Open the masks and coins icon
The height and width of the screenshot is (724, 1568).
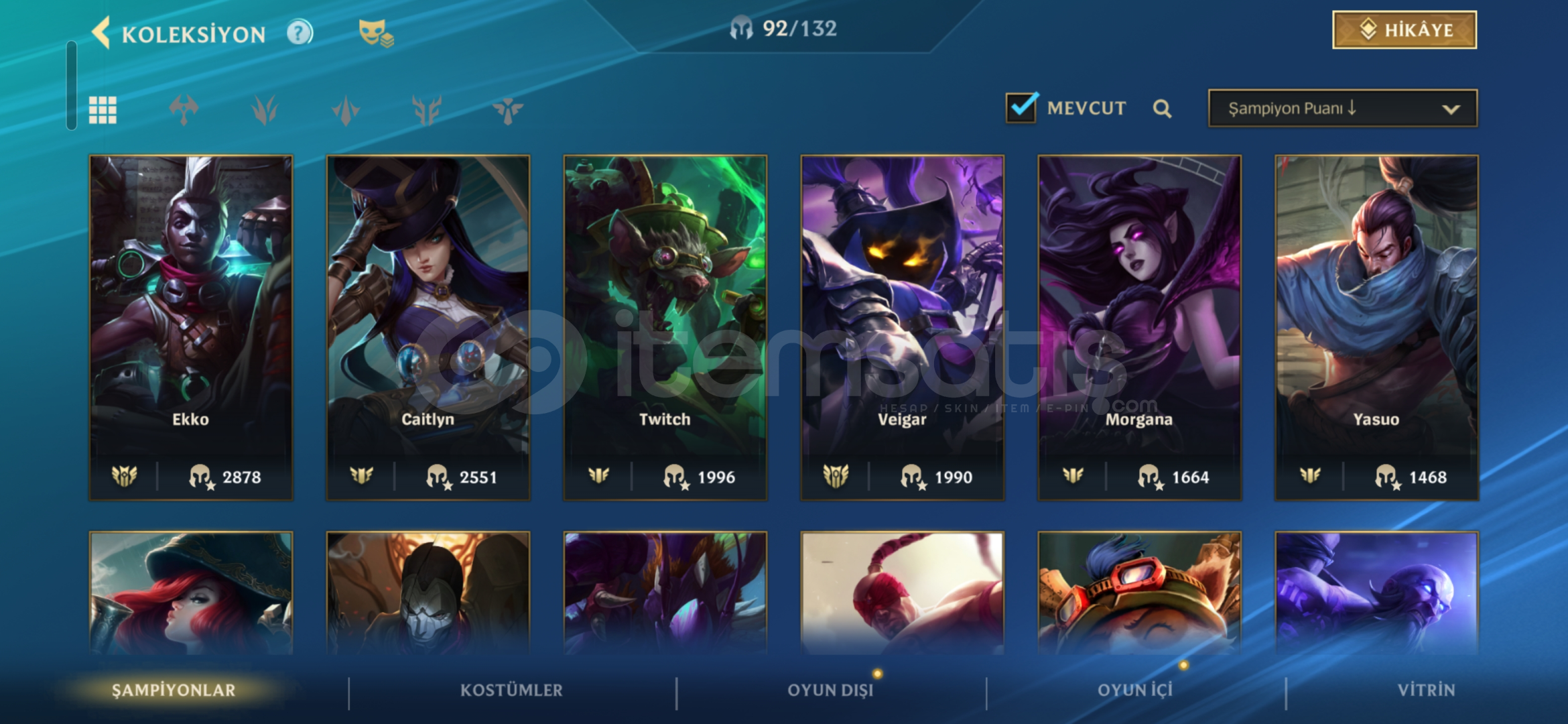[x=376, y=32]
